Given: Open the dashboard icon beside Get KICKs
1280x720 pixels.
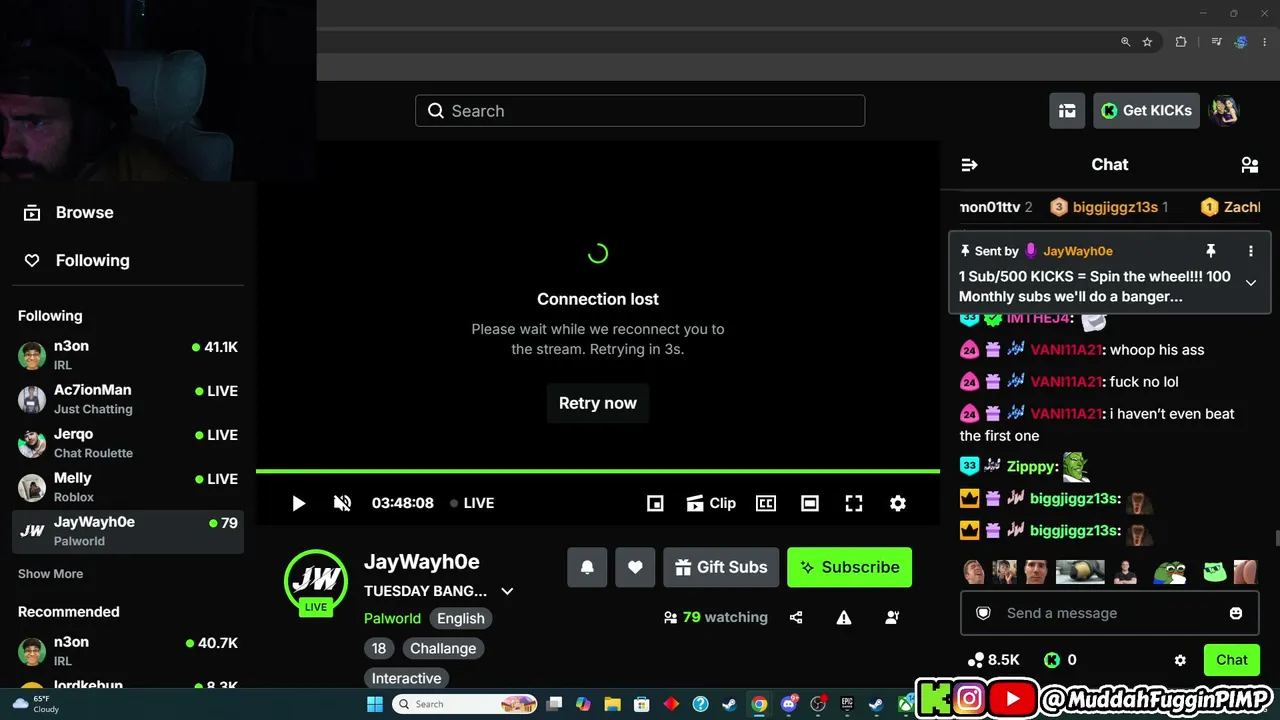Looking at the screenshot, I should 1067,111.
